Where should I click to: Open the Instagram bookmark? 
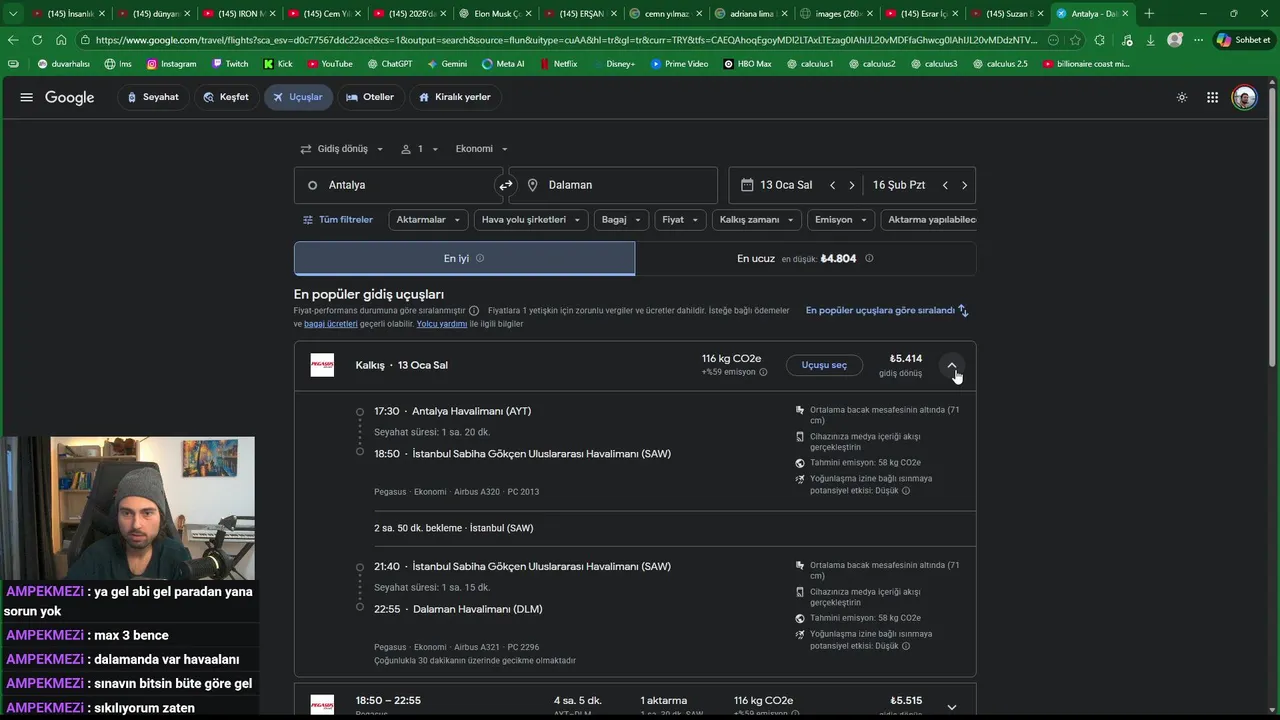[x=171, y=64]
